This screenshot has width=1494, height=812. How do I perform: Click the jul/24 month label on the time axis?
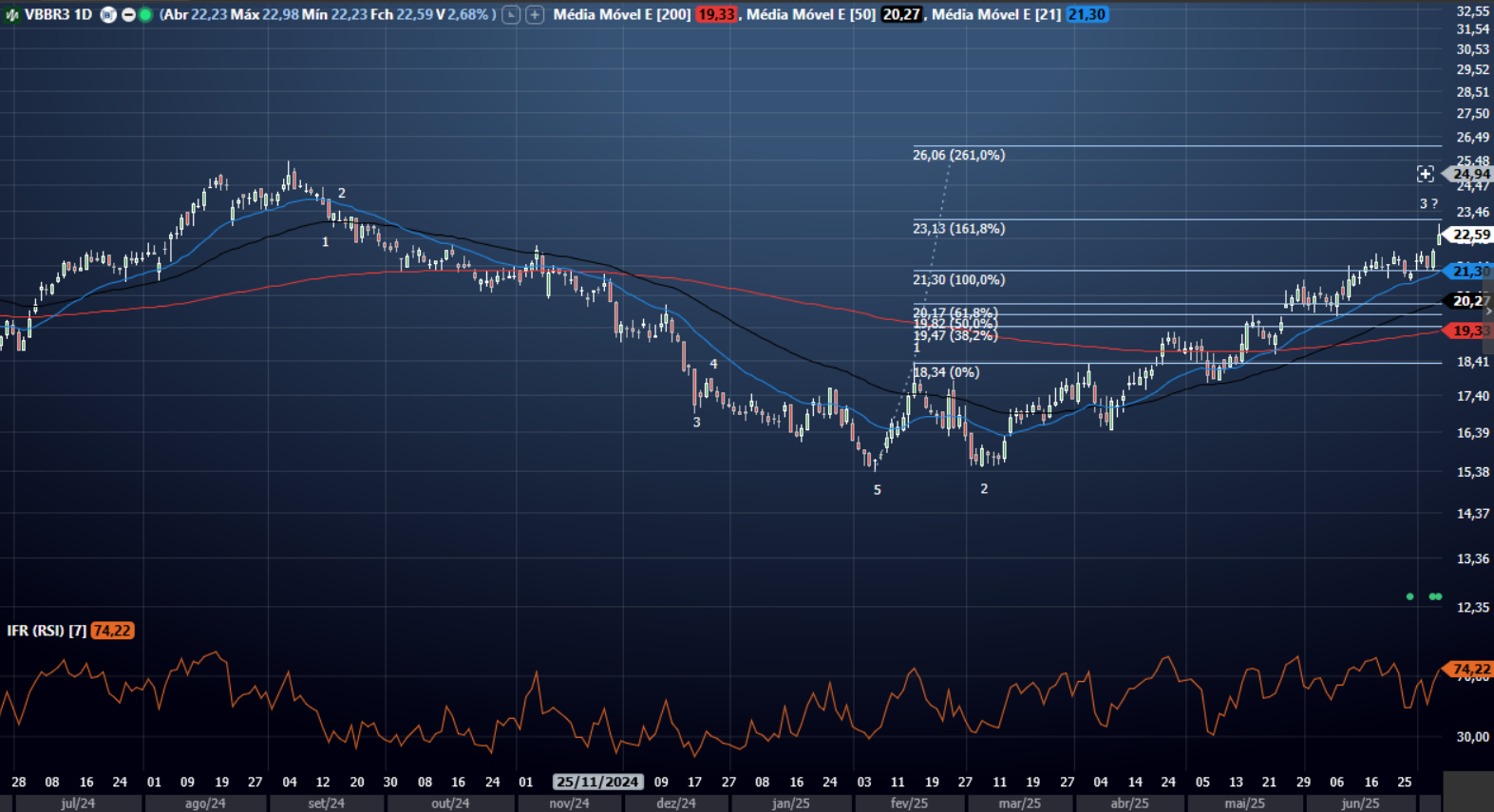(x=78, y=803)
